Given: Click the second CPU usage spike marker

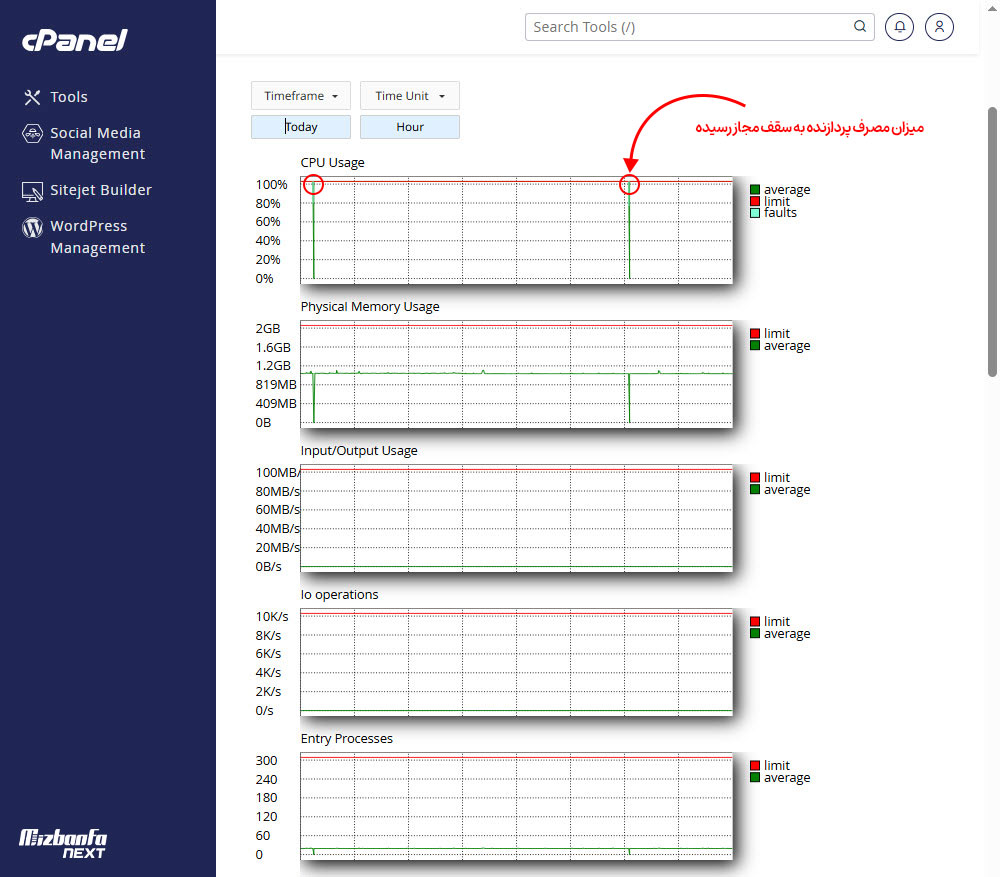Looking at the screenshot, I should (x=629, y=184).
